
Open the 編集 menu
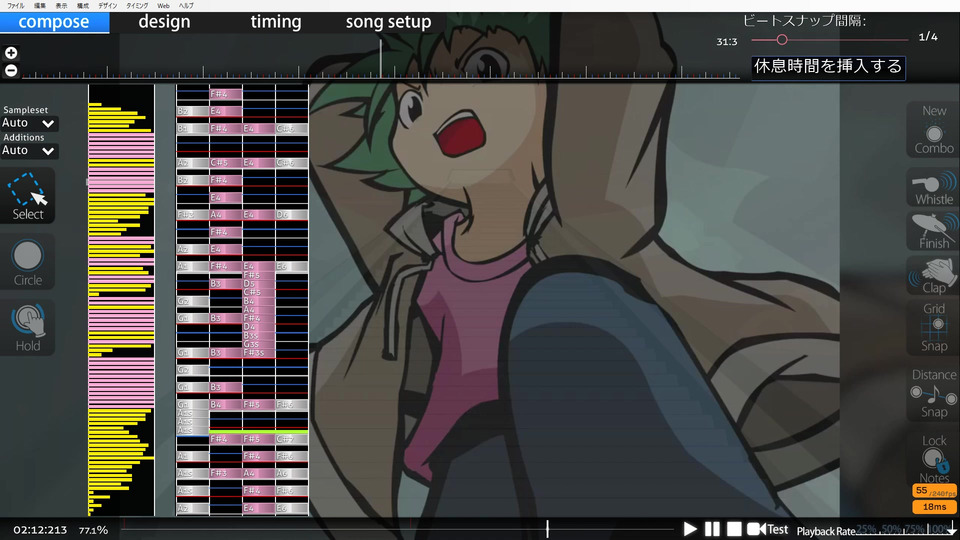click(40, 6)
